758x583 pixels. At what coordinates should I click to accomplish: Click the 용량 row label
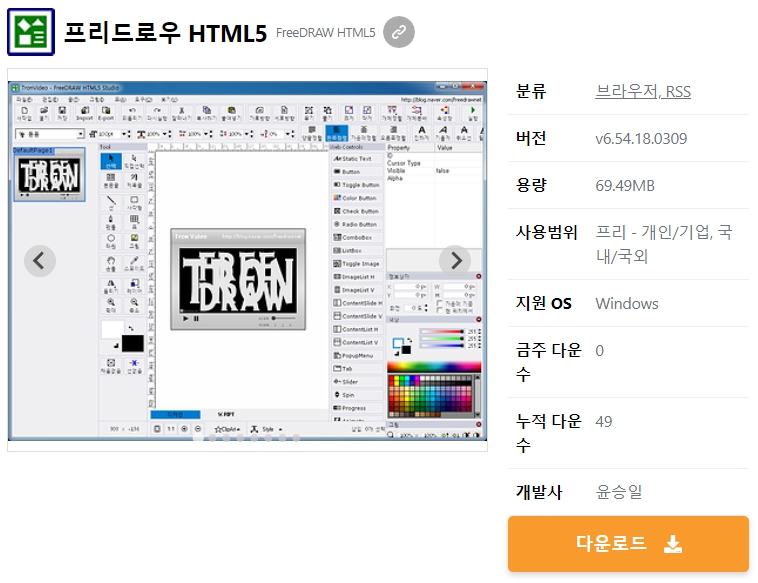click(531, 185)
